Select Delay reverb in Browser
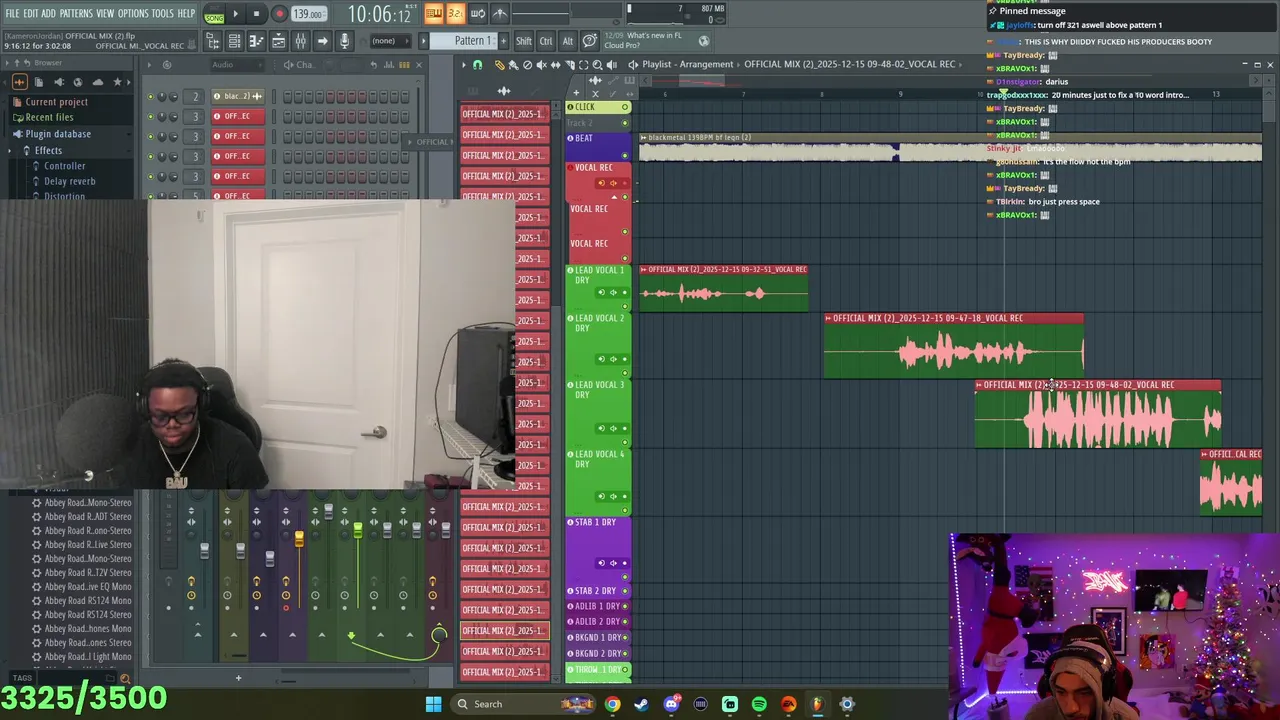 pyautogui.click(x=70, y=181)
